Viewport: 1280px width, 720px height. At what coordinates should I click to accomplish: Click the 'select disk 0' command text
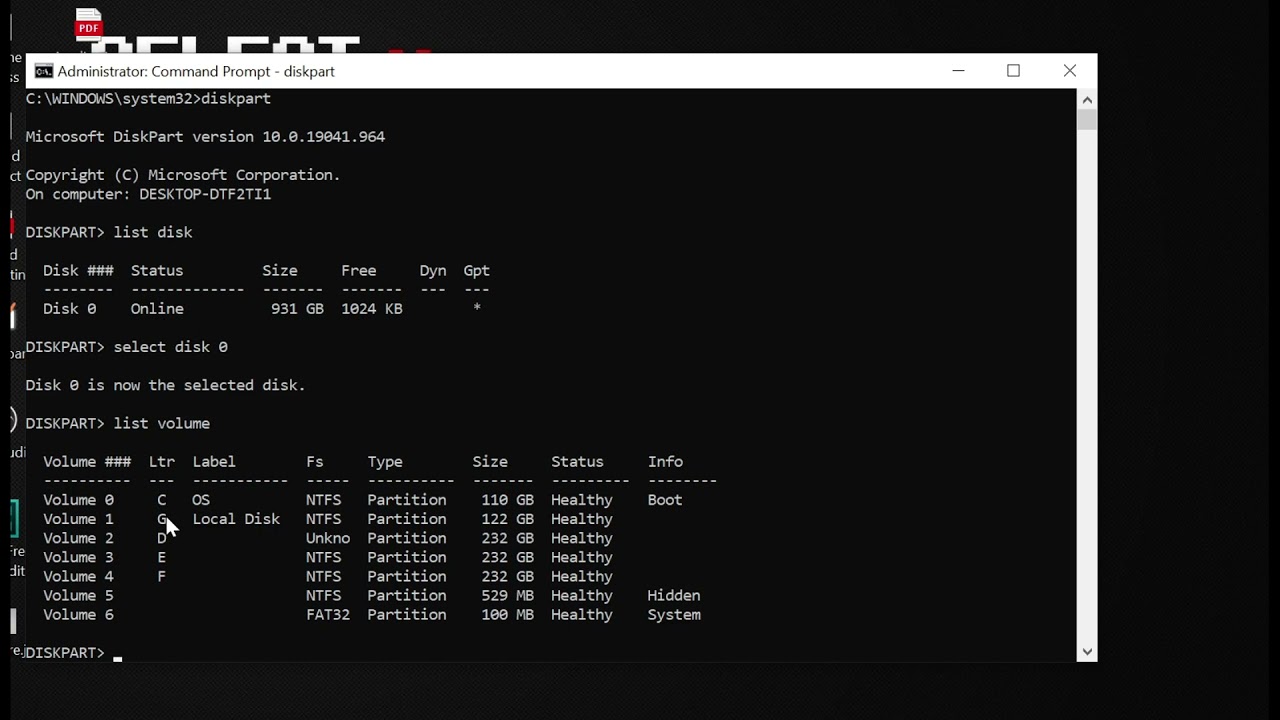click(170, 347)
